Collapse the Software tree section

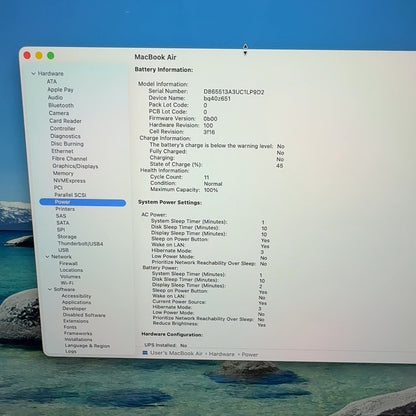click(x=50, y=289)
